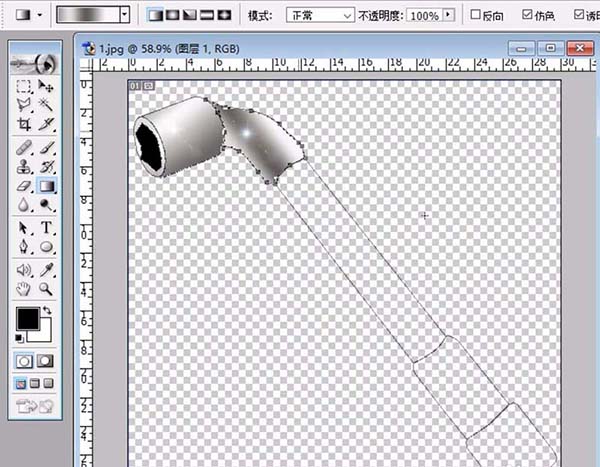Open the gradient picker dropdown arrow
The height and width of the screenshot is (467, 600).
124,16
